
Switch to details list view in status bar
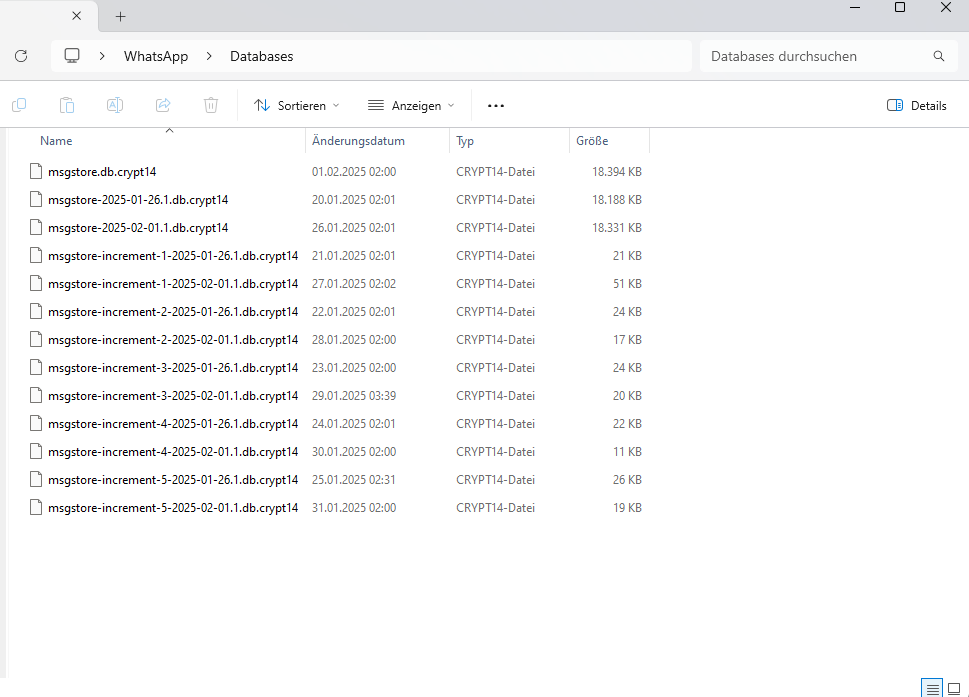click(x=932, y=688)
